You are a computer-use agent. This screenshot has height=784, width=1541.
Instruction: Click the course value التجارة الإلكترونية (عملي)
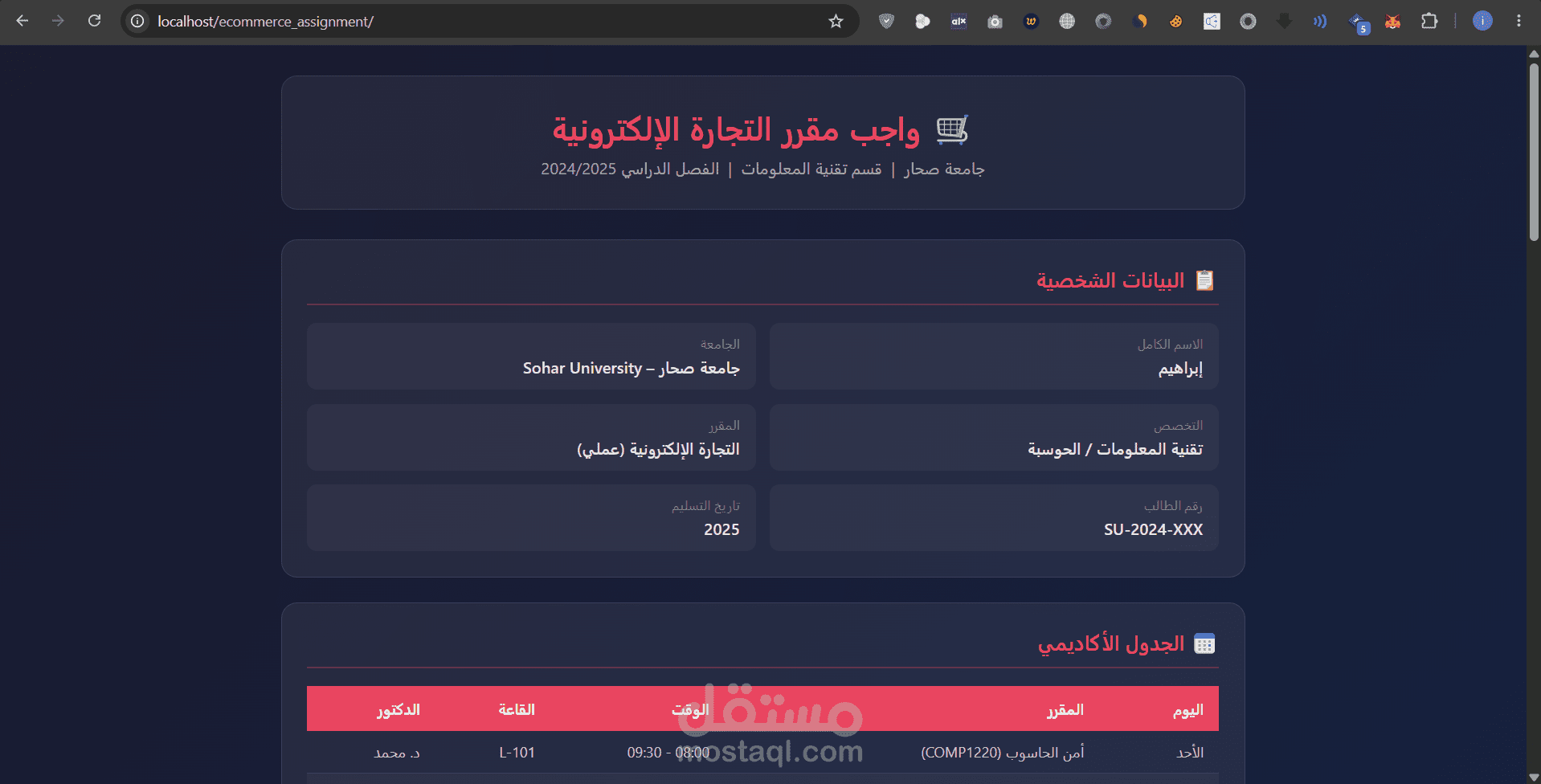[658, 449]
